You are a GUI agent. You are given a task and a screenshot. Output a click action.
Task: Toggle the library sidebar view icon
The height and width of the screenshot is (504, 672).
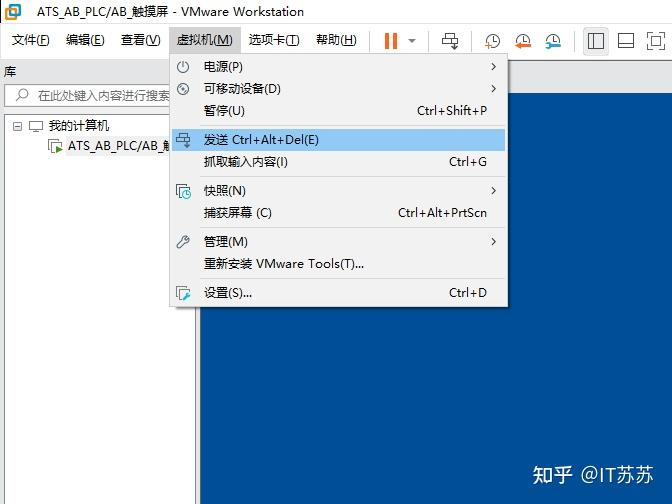[x=596, y=41]
